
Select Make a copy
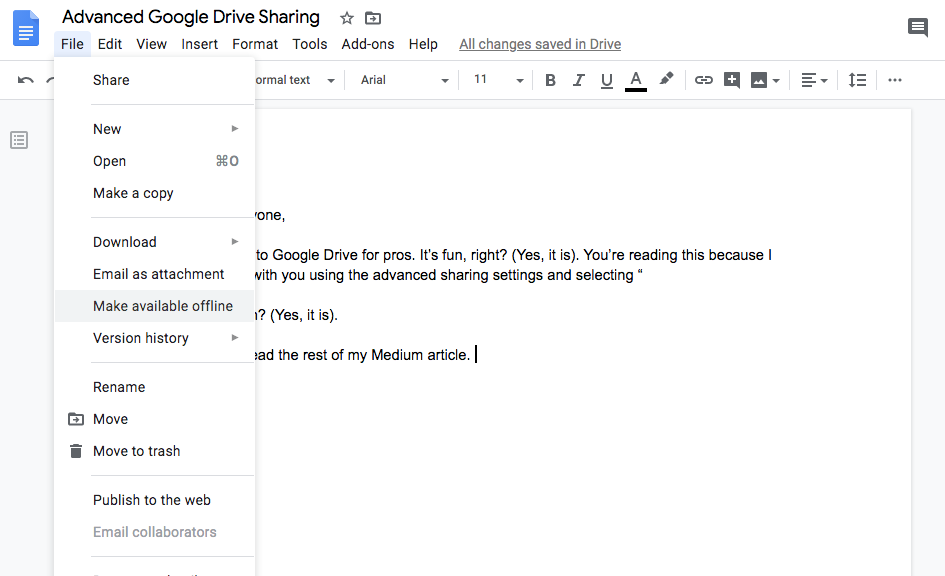pos(154,193)
